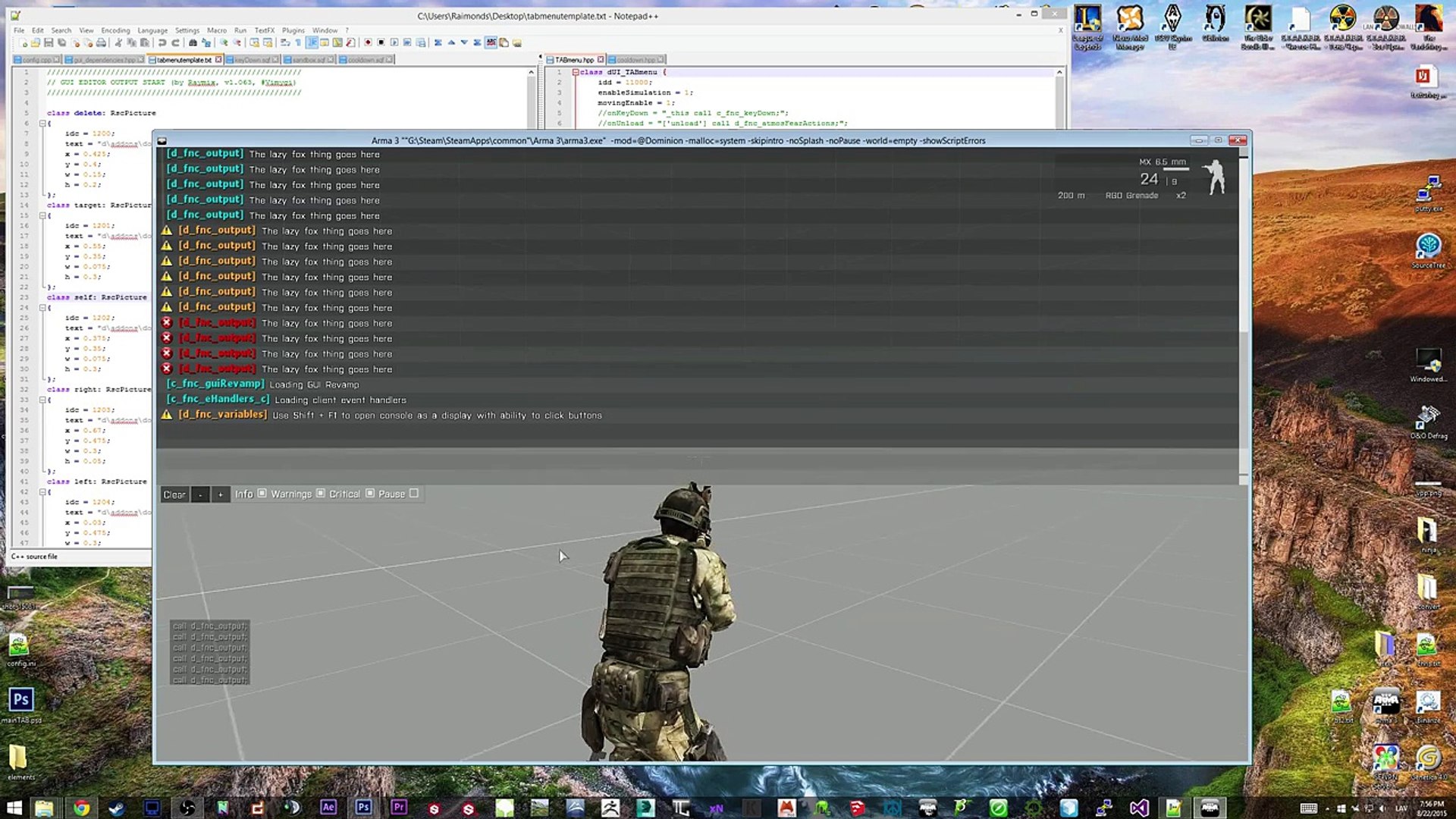
Task: Click the Zoom In icon in Notepad++
Action: 224,42
